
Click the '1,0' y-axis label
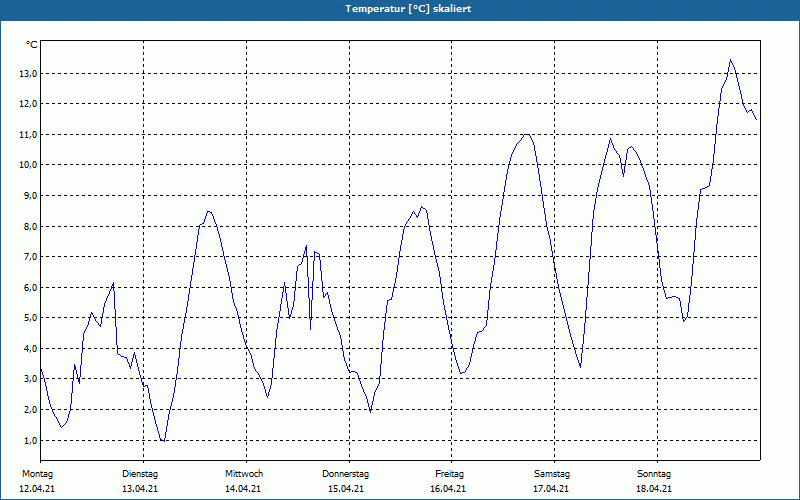click(x=30, y=440)
